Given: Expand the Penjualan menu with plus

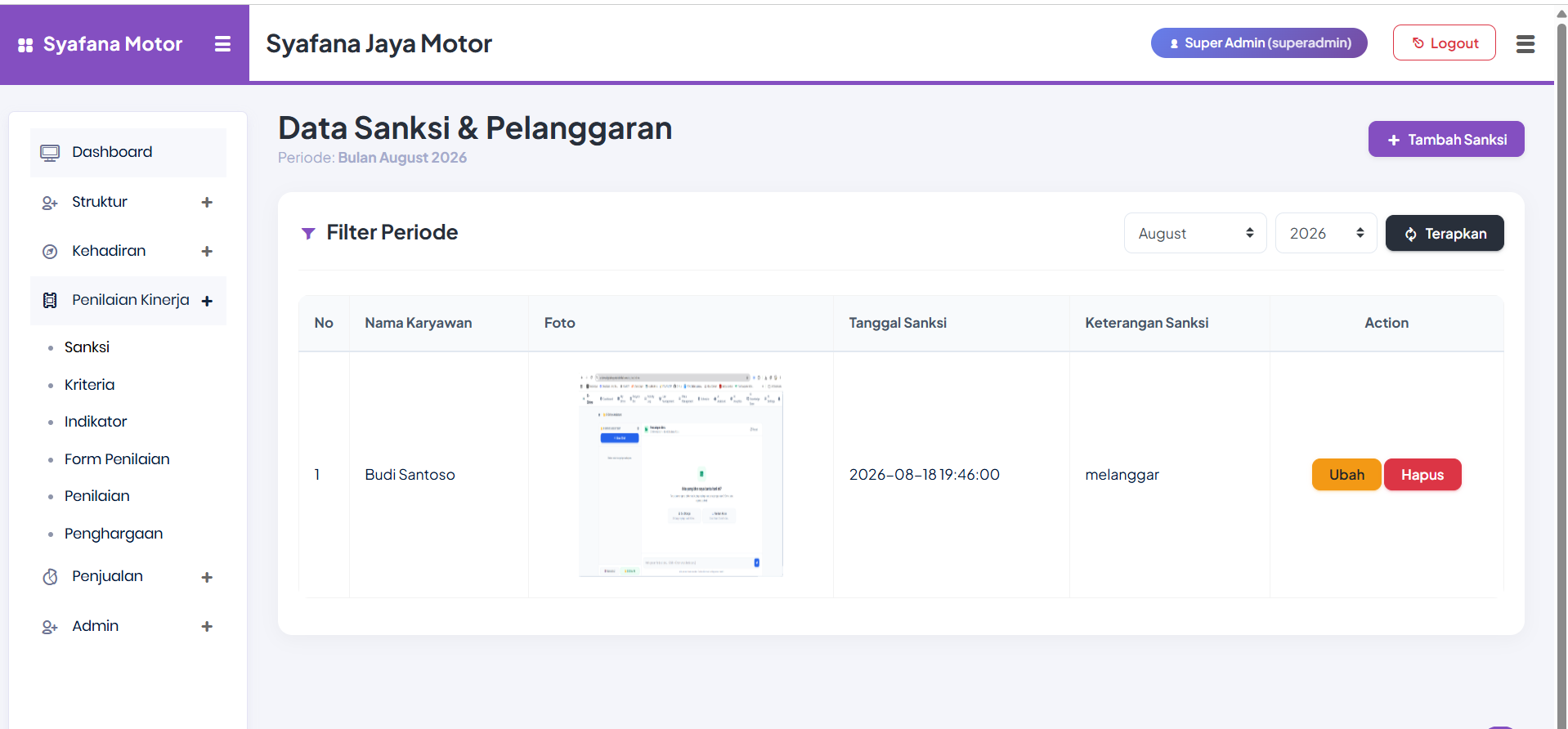Looking at the screenshot, I should 207,578.
